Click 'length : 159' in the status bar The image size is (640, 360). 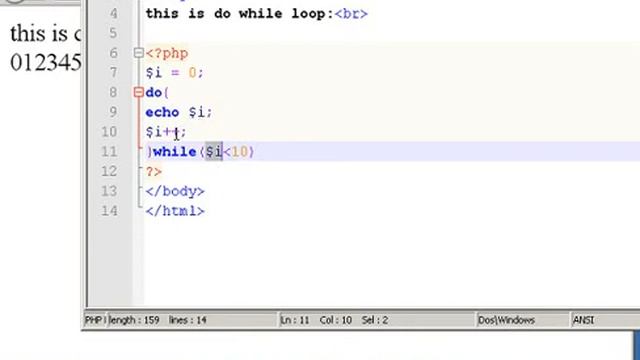[x=134, y=320]
